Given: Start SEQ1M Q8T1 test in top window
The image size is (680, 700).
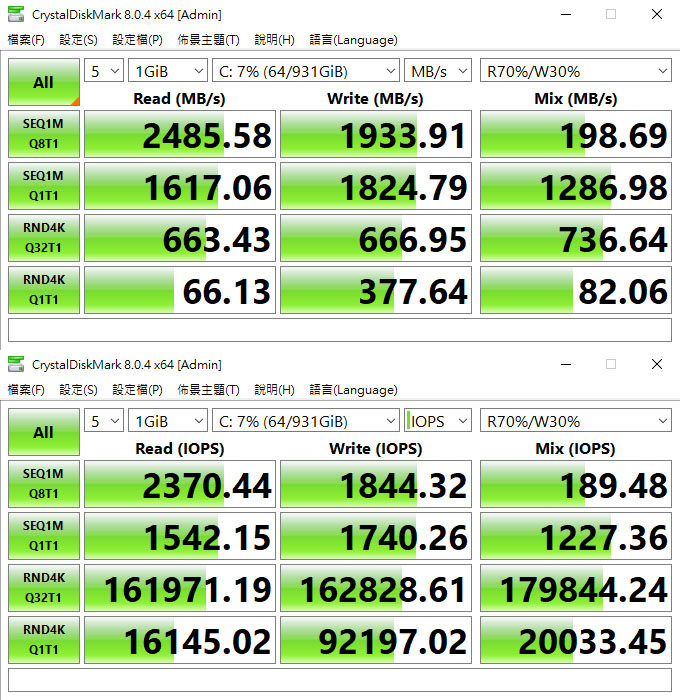Looking at the screenshot, I should [44, 134].
